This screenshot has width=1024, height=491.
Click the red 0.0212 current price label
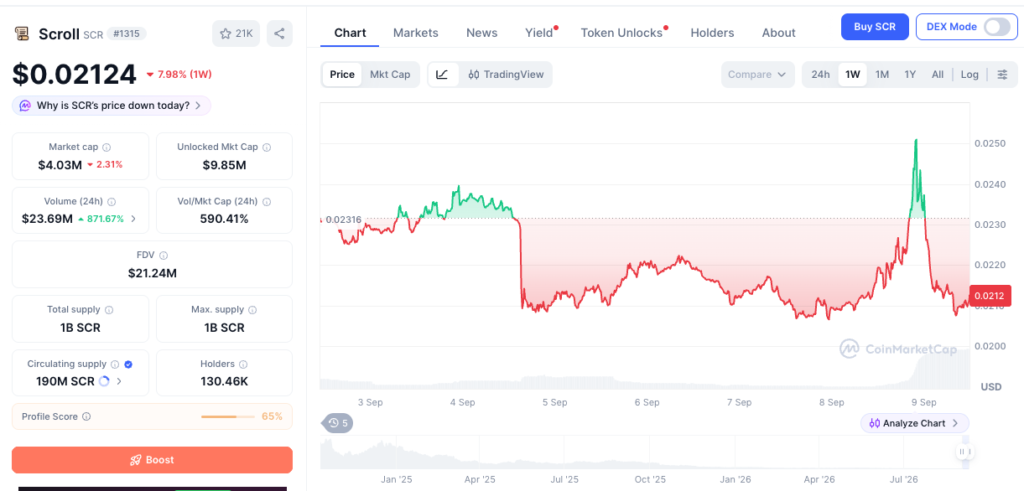pyautogui.click(x=991, y=296)
